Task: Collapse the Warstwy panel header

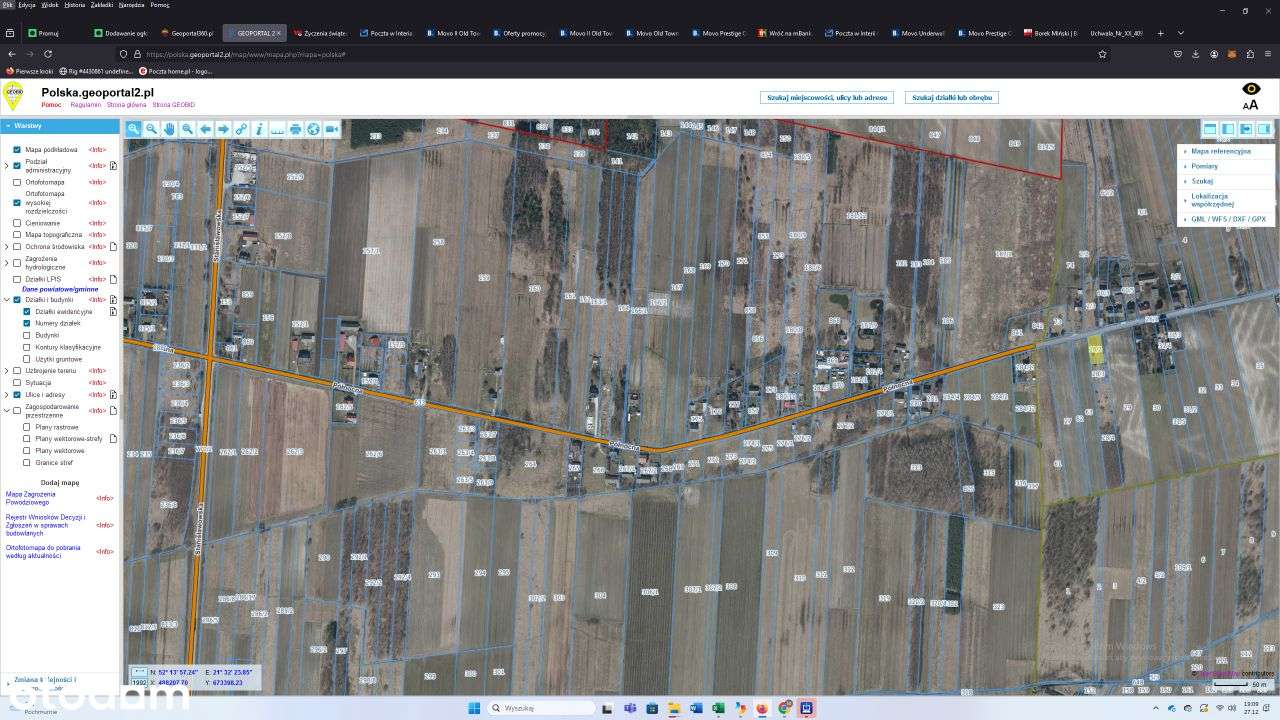Action: [60, 126]
